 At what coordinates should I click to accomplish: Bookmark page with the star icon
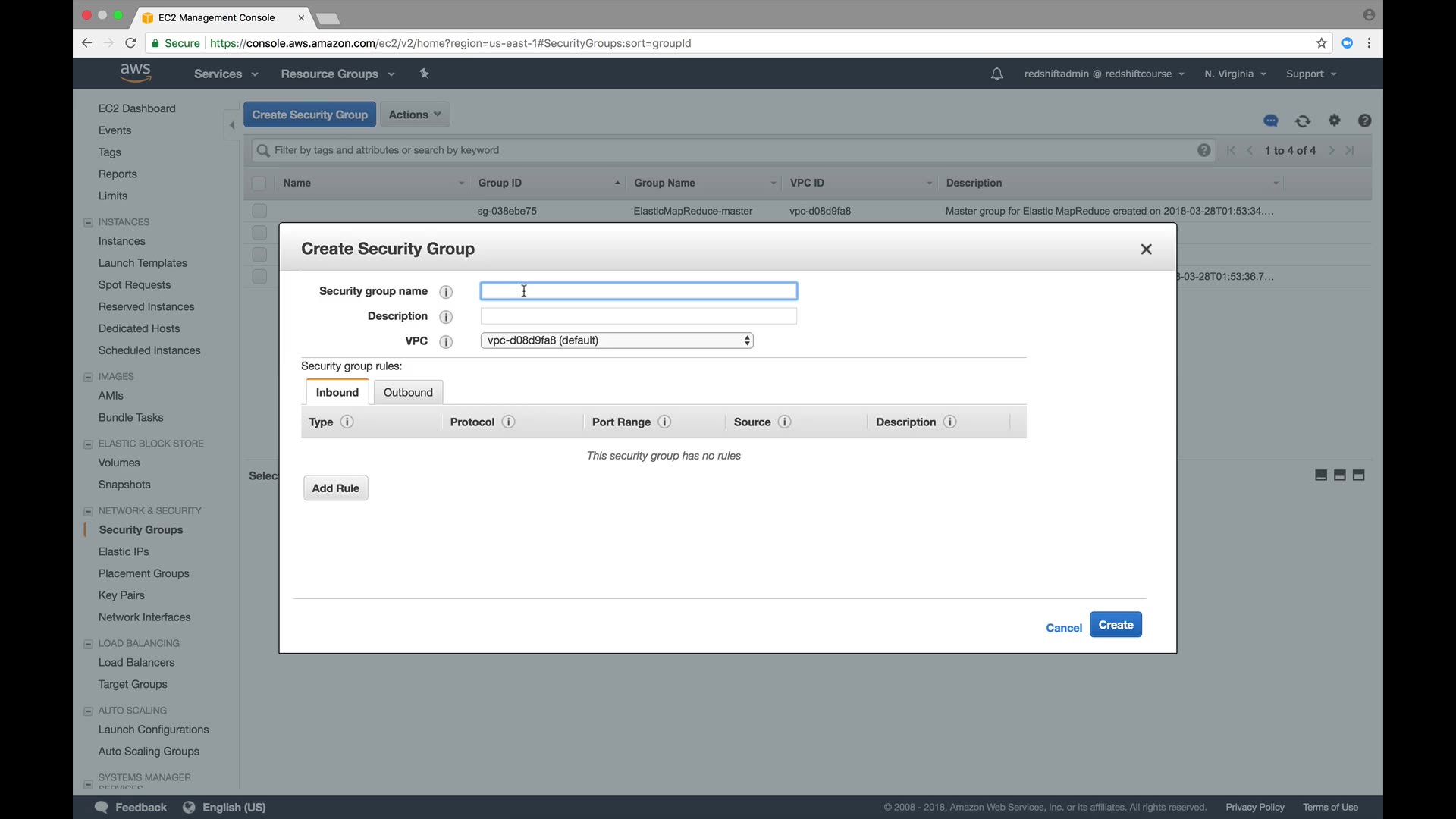coord(1322,43)
